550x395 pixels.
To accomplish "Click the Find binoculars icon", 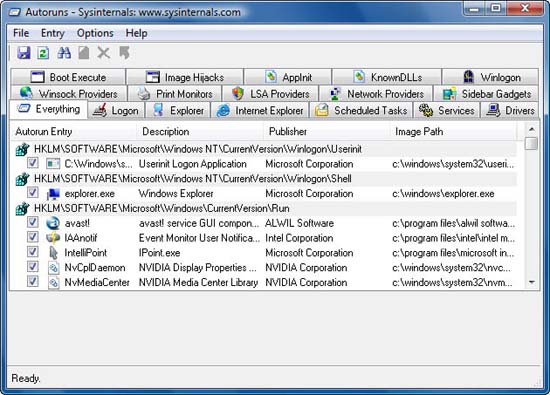I will coord(64,53).
